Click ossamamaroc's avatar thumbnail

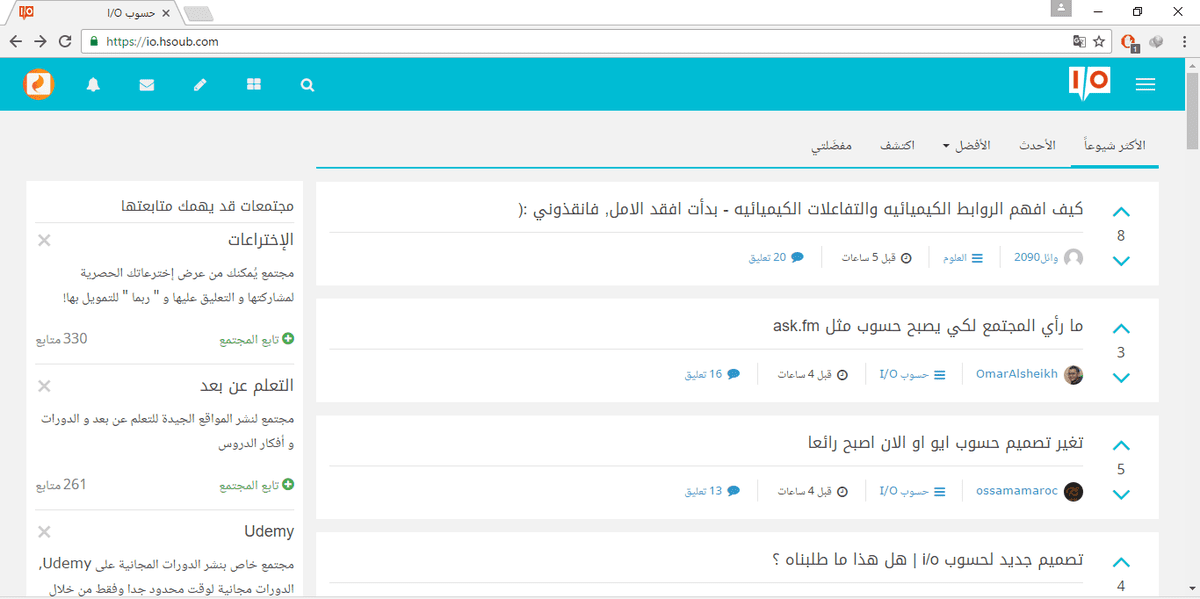pos(1073,492)
